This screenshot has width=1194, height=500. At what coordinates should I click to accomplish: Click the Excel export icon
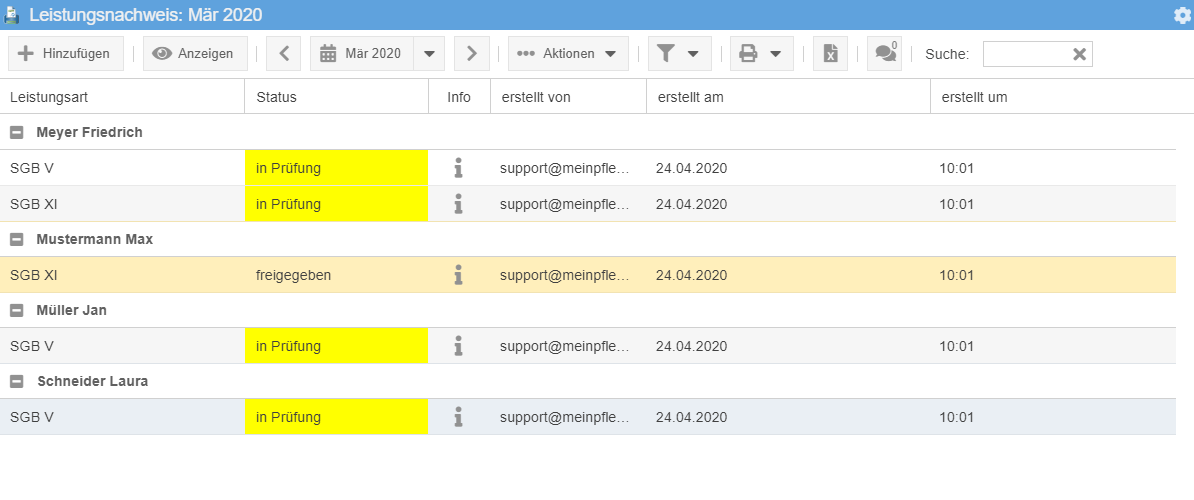coord(830,54)
